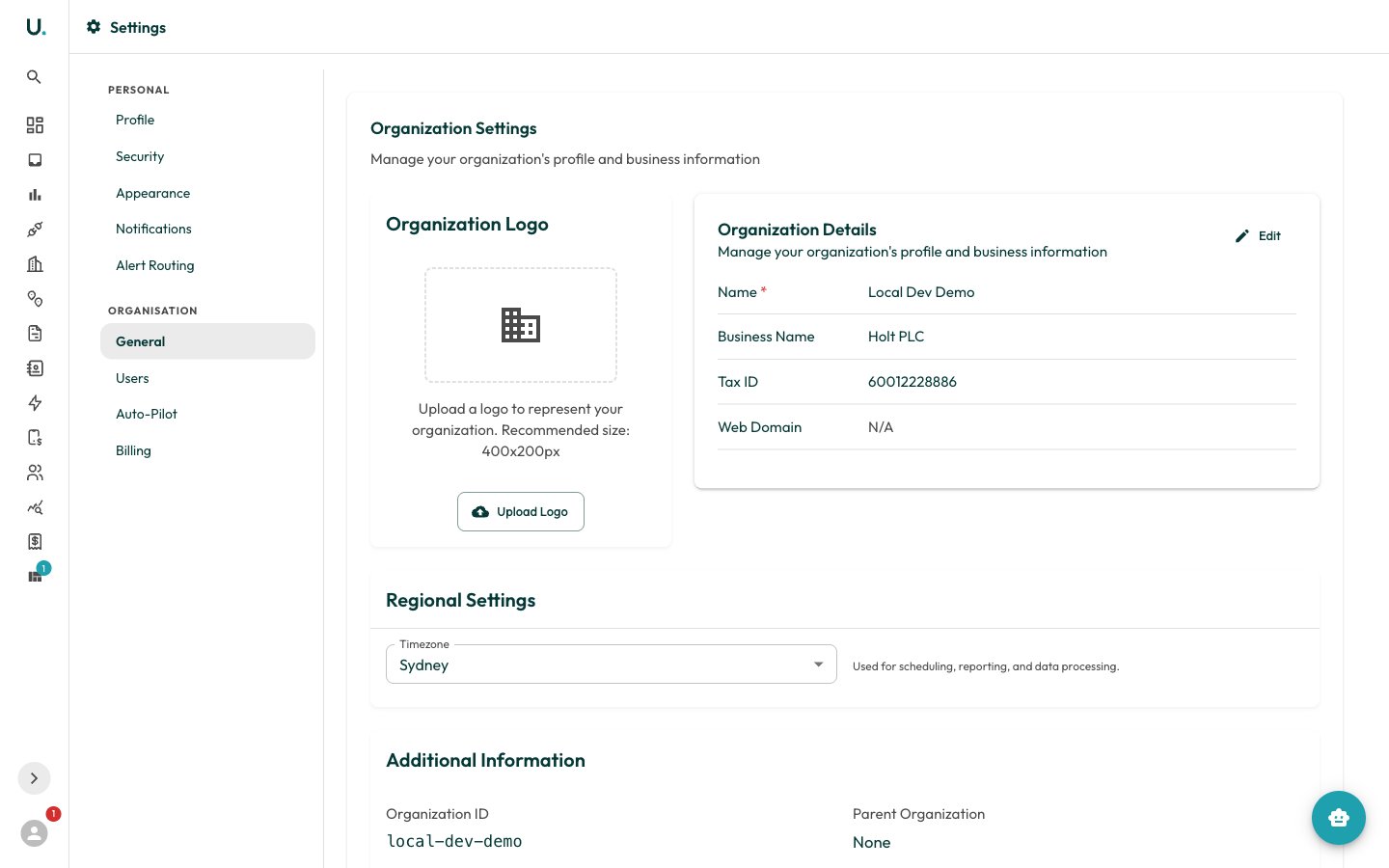Open the lightning bolt icon
Screen dimensions: 1389x868
click(x=35, y=403)
